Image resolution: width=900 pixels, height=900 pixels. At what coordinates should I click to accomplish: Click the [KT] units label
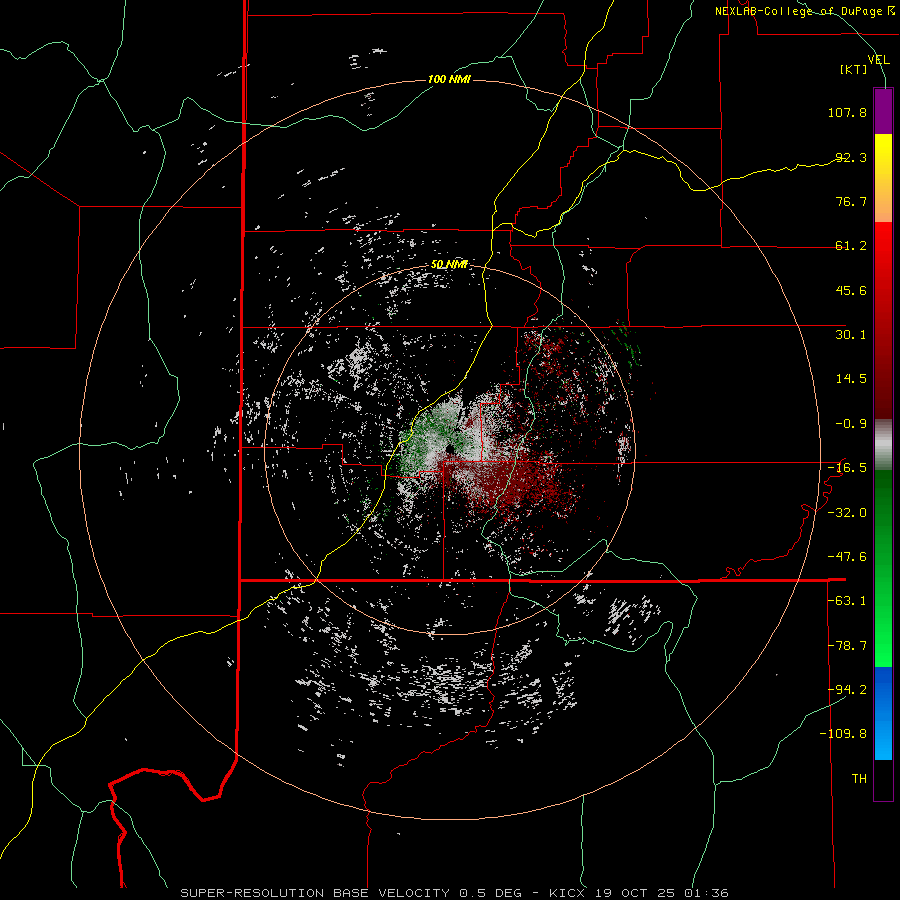[x=854, y=69]
